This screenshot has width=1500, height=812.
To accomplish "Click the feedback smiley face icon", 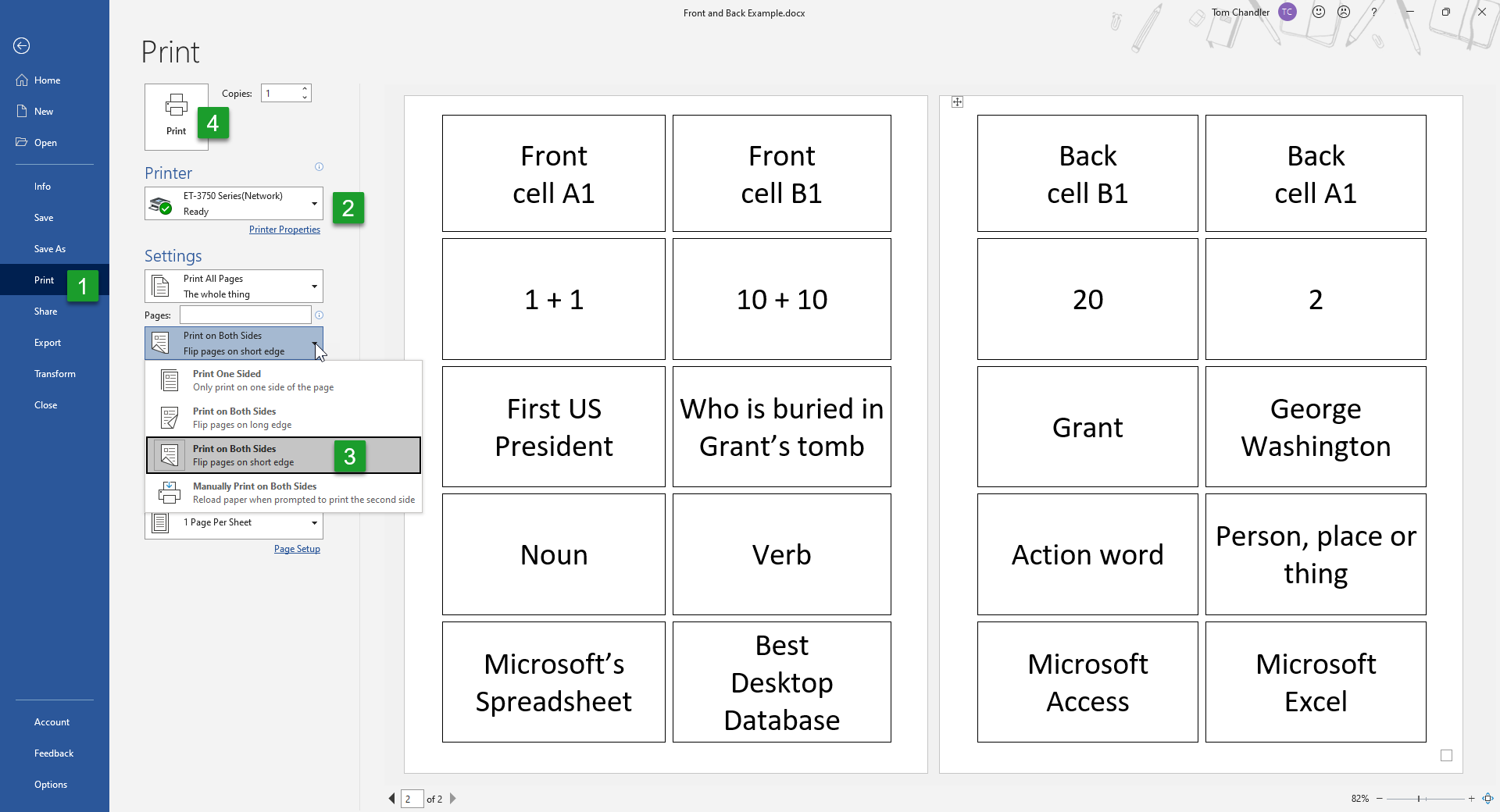I will [x=1319, y=12].
